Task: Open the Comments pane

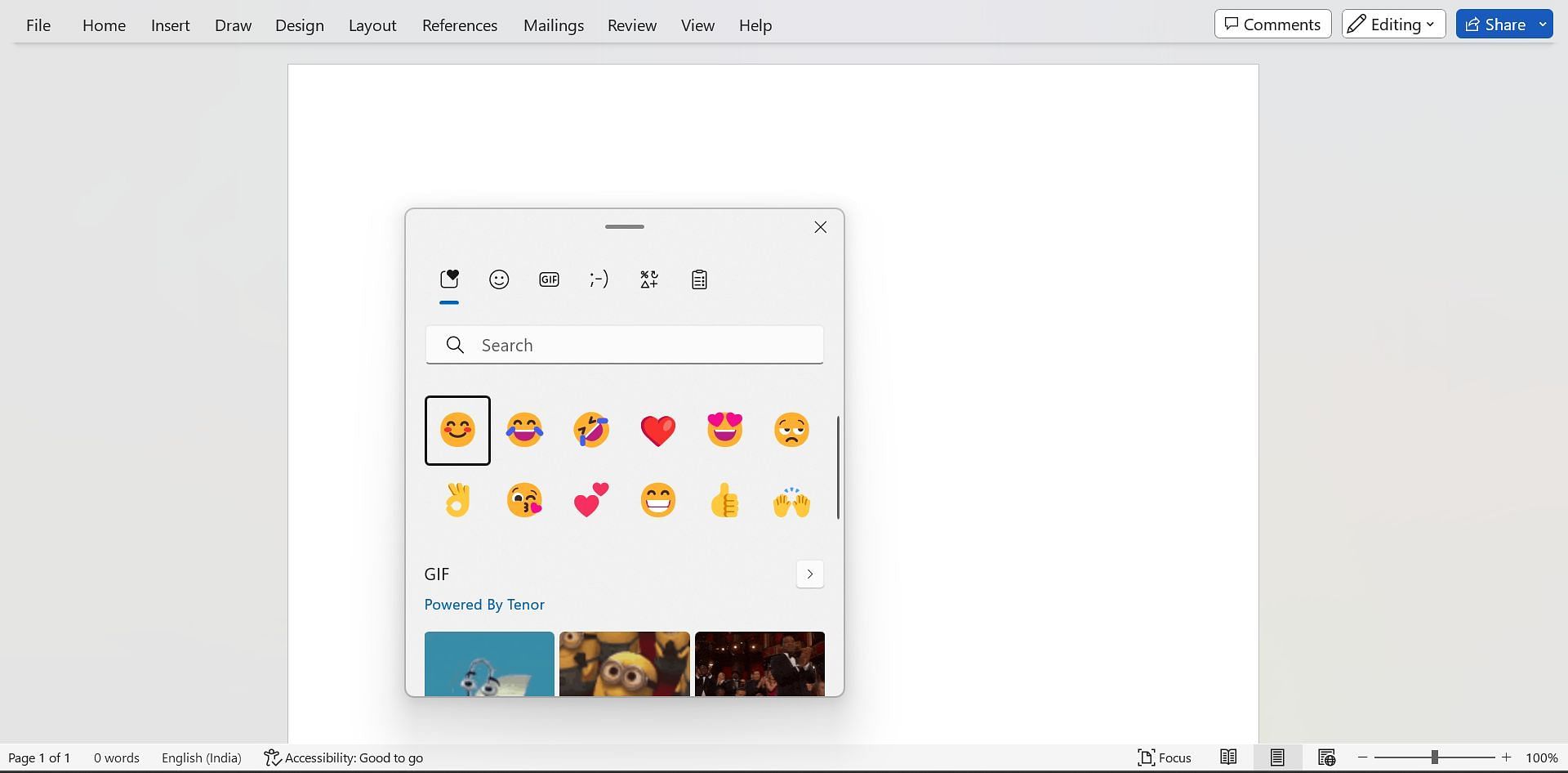Action: pos(1272,24)
